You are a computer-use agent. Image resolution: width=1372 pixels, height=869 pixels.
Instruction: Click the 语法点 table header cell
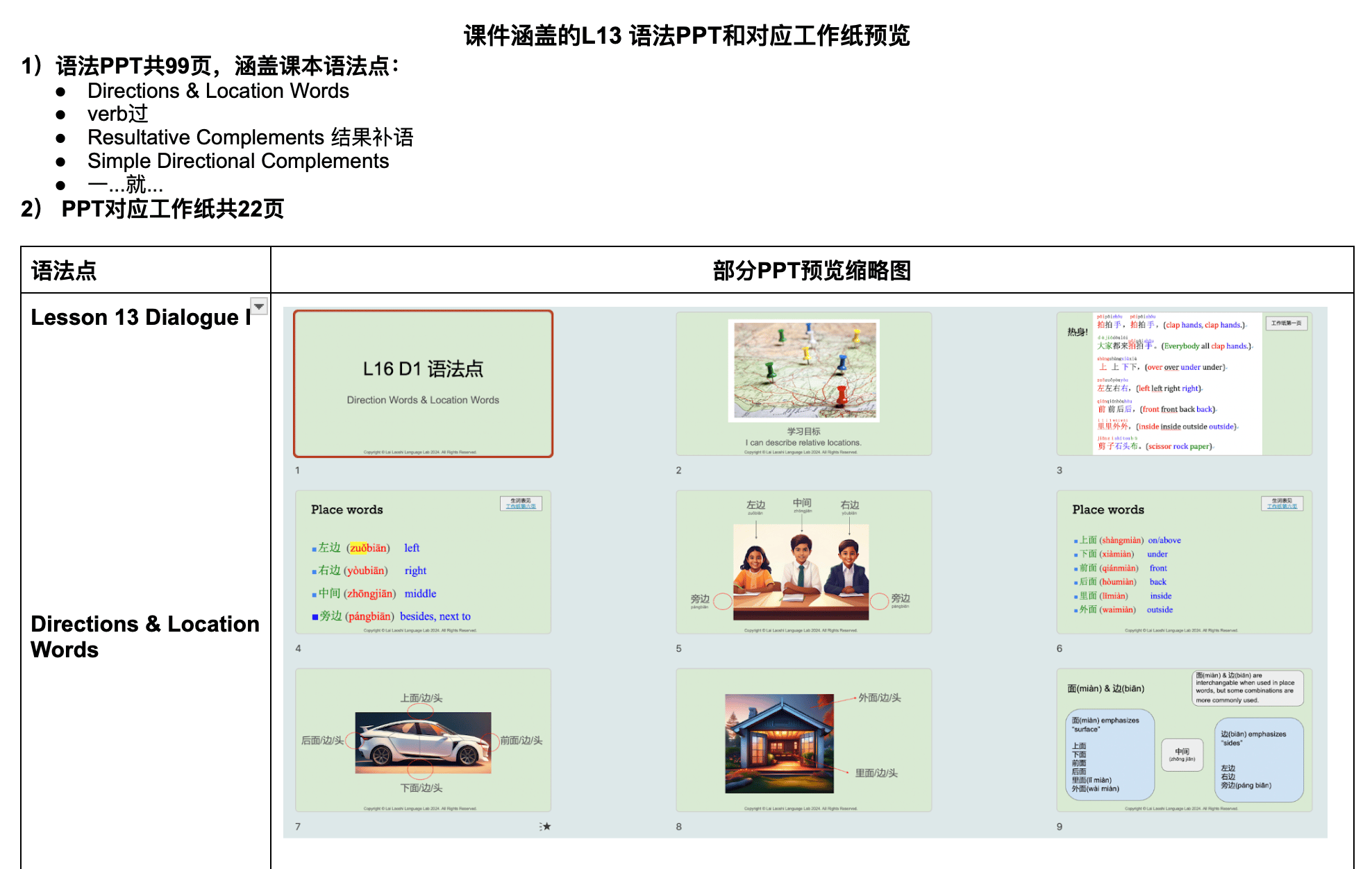point(65,271)
